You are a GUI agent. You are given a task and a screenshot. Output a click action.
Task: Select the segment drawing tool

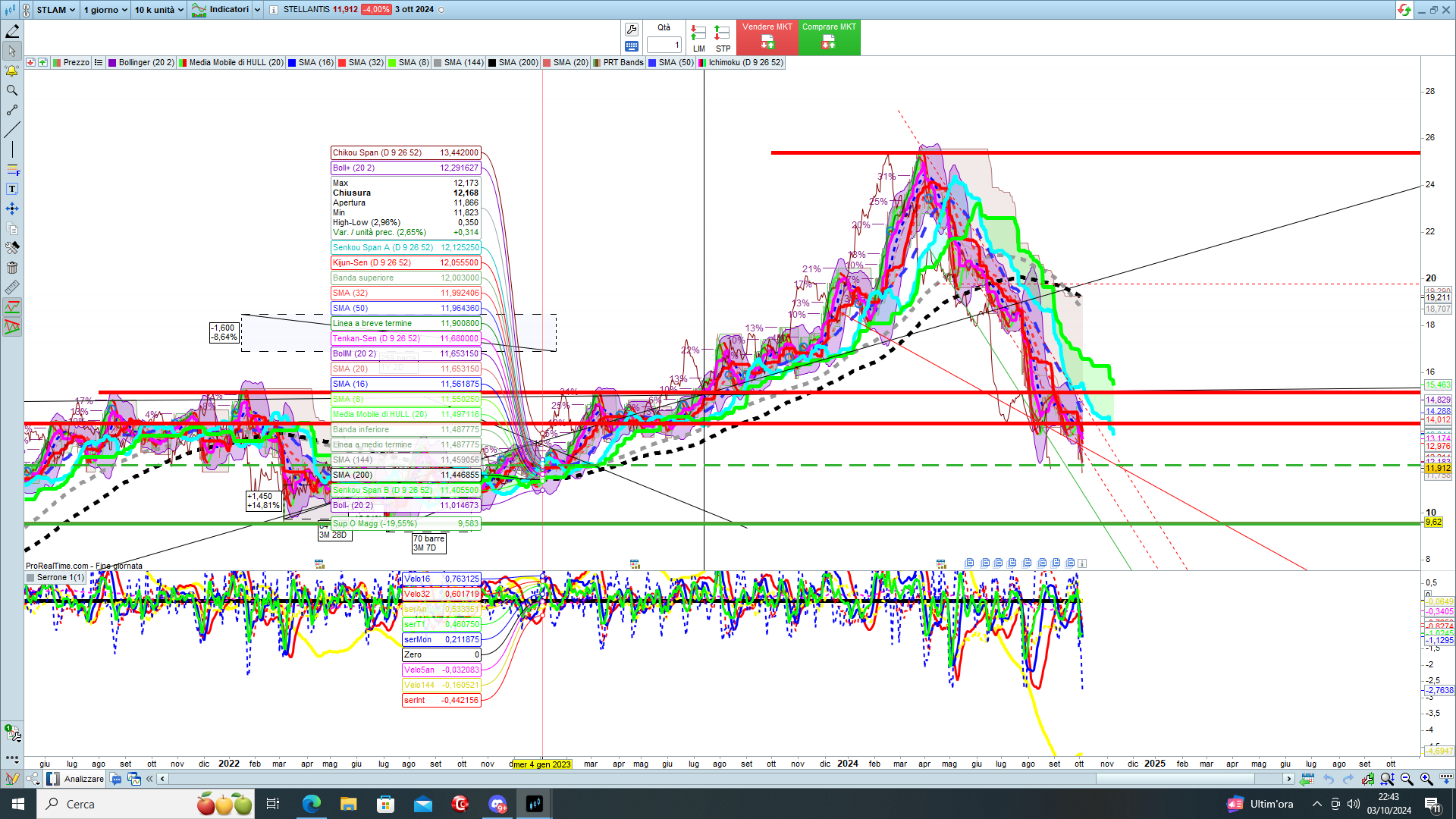[x=12, y=110]
